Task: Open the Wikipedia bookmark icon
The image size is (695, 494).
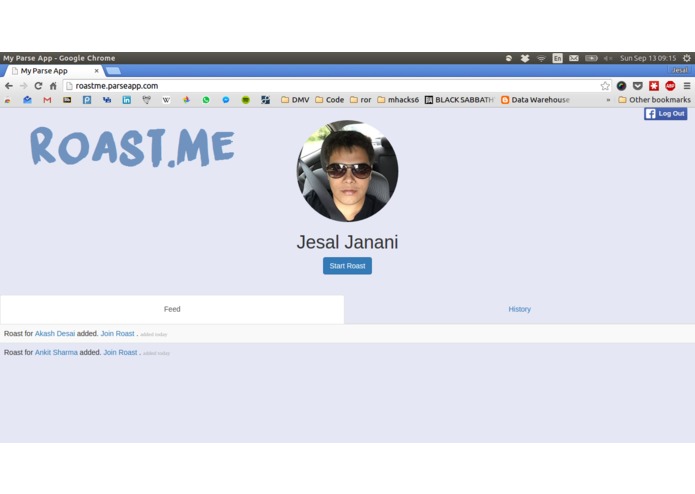Action: click(x=166, y=100)
